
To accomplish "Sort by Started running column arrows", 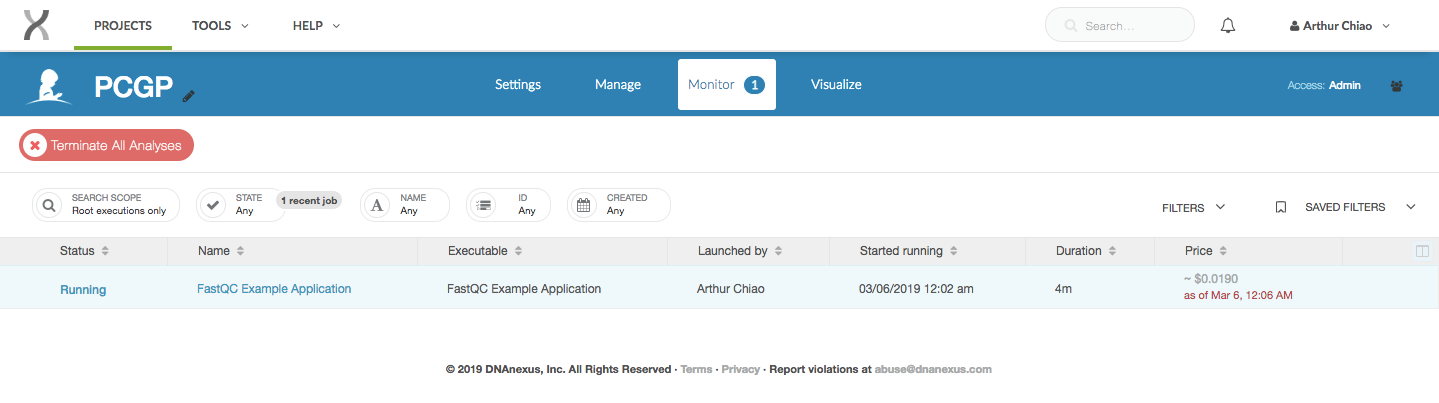I will (x=953, y=251).
